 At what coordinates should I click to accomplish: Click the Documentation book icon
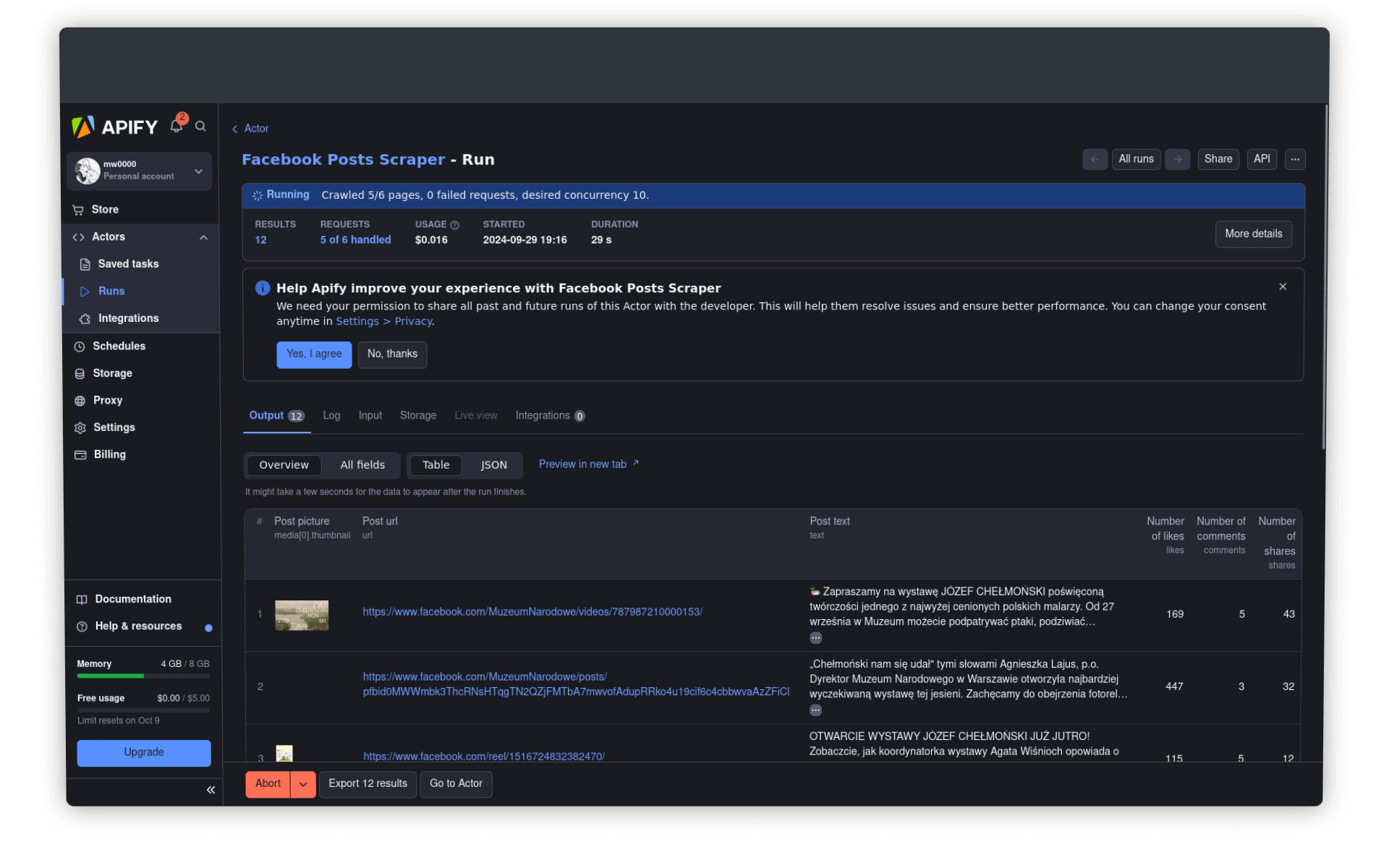click(x=82, y=600)
